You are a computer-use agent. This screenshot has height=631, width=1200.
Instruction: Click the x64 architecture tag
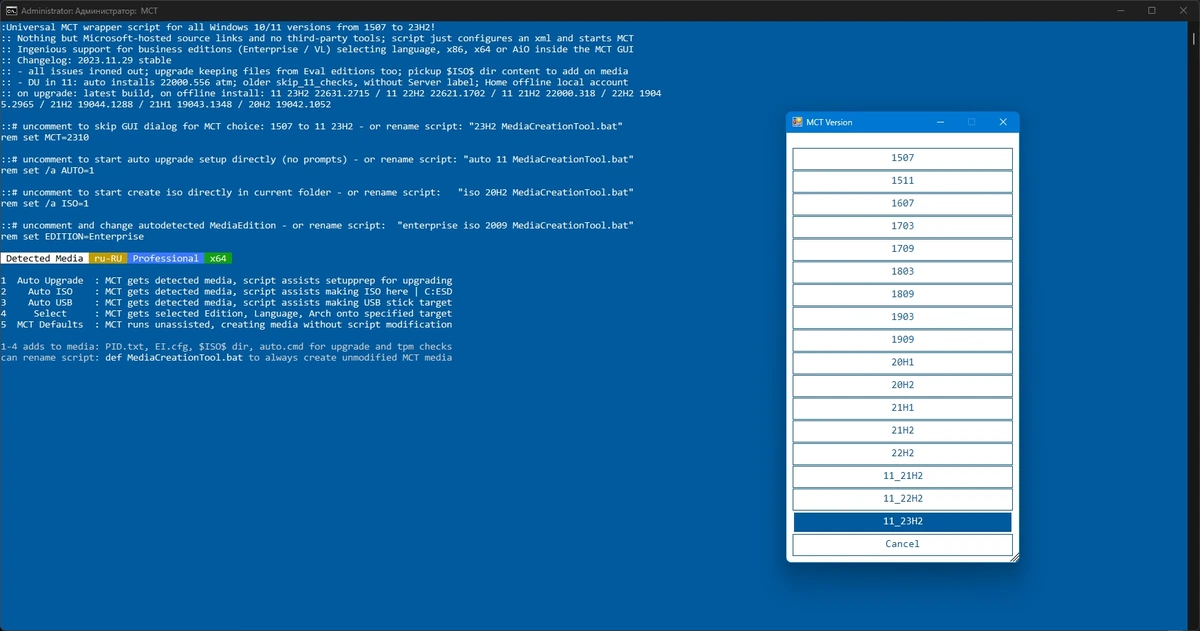point(218,258)
